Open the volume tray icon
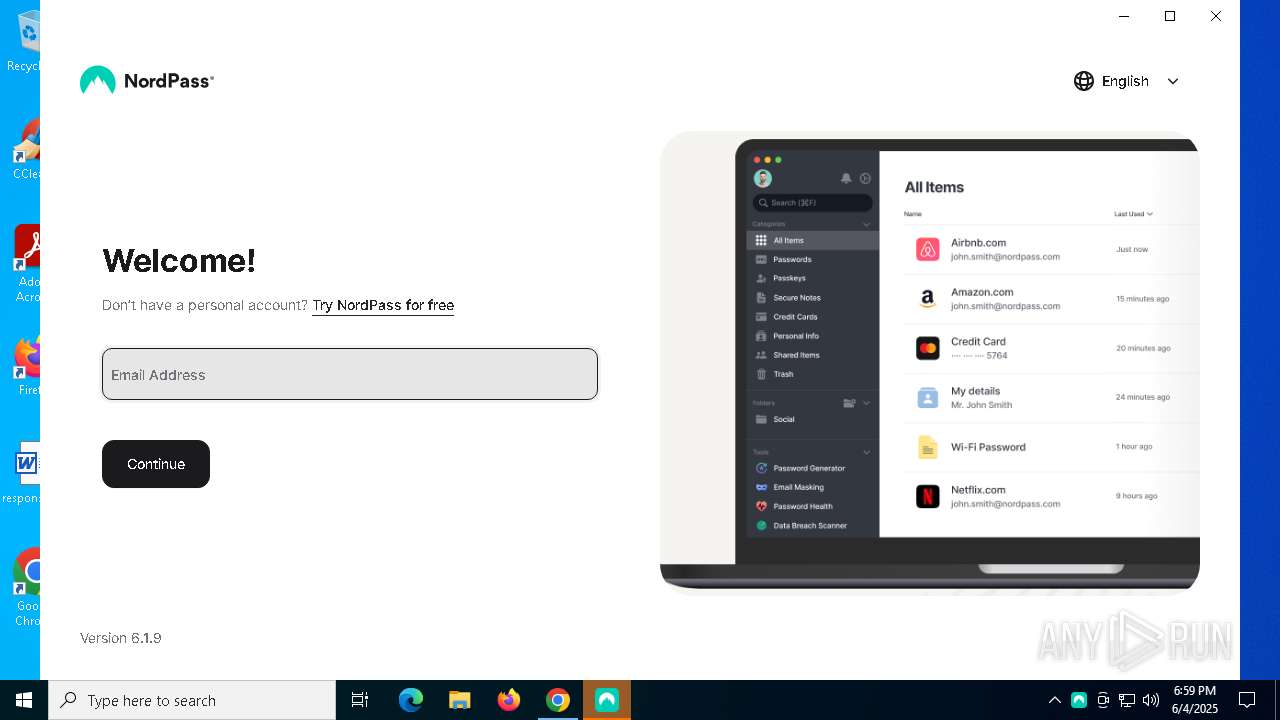Image resolution: width=1280 pixels, height=720 pixels. point(1151,700)
